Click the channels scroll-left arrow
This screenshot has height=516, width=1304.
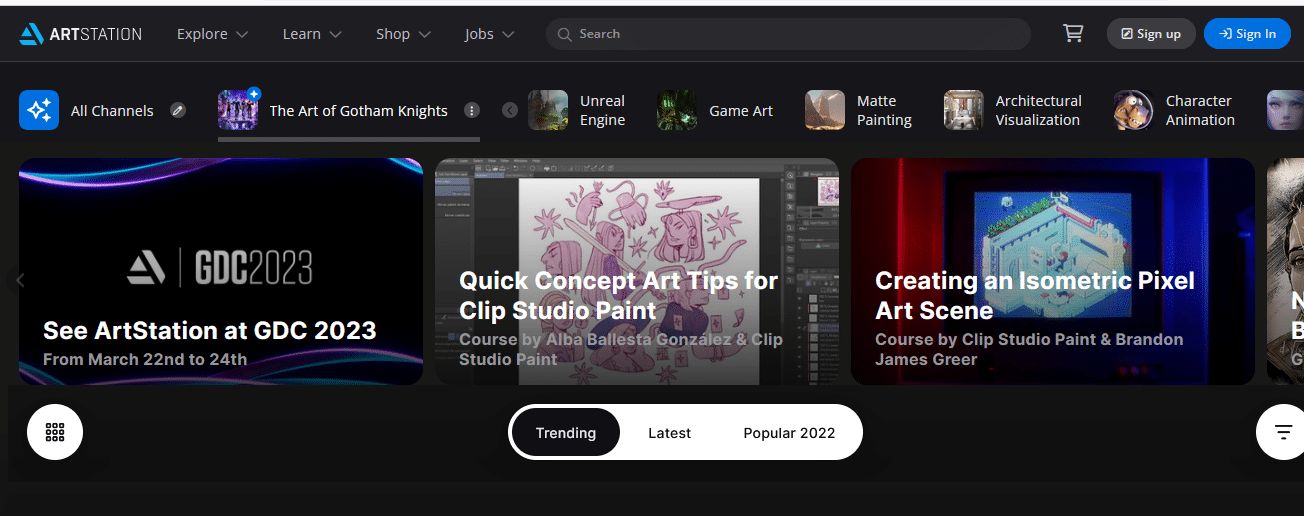click(x=510, y=110)
